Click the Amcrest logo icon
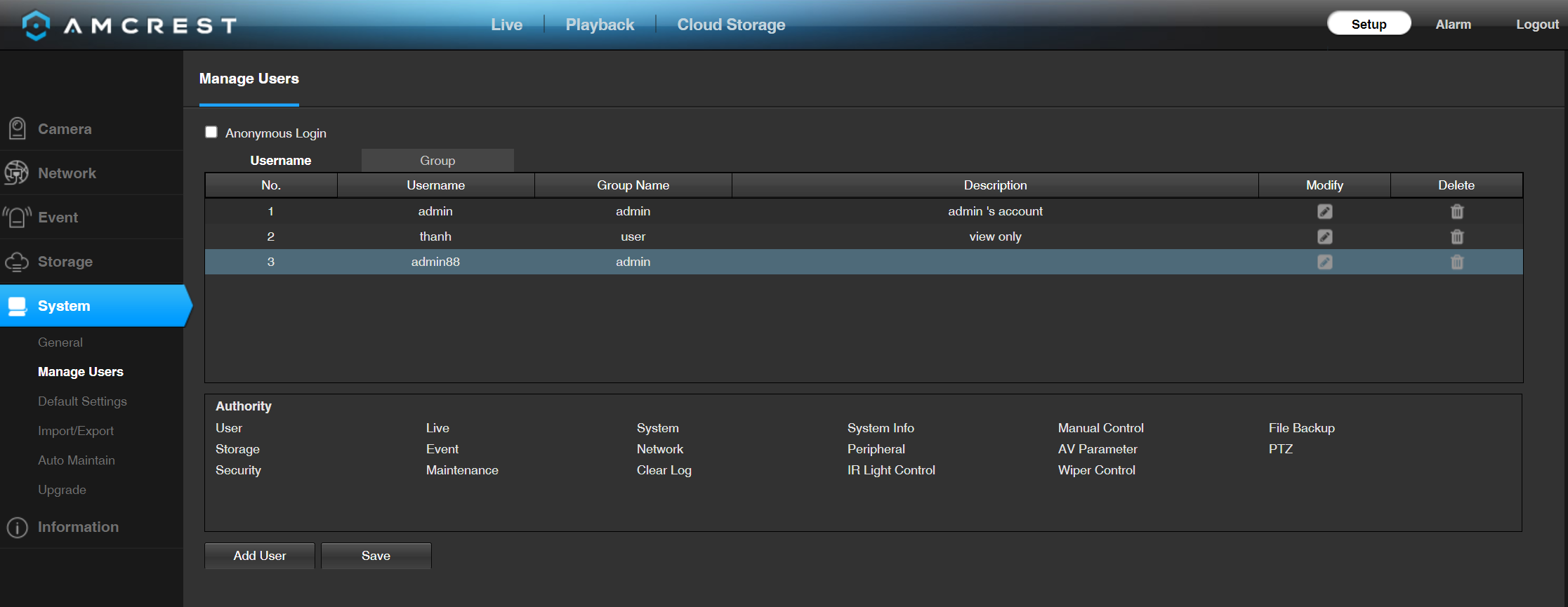 [36, 25]
